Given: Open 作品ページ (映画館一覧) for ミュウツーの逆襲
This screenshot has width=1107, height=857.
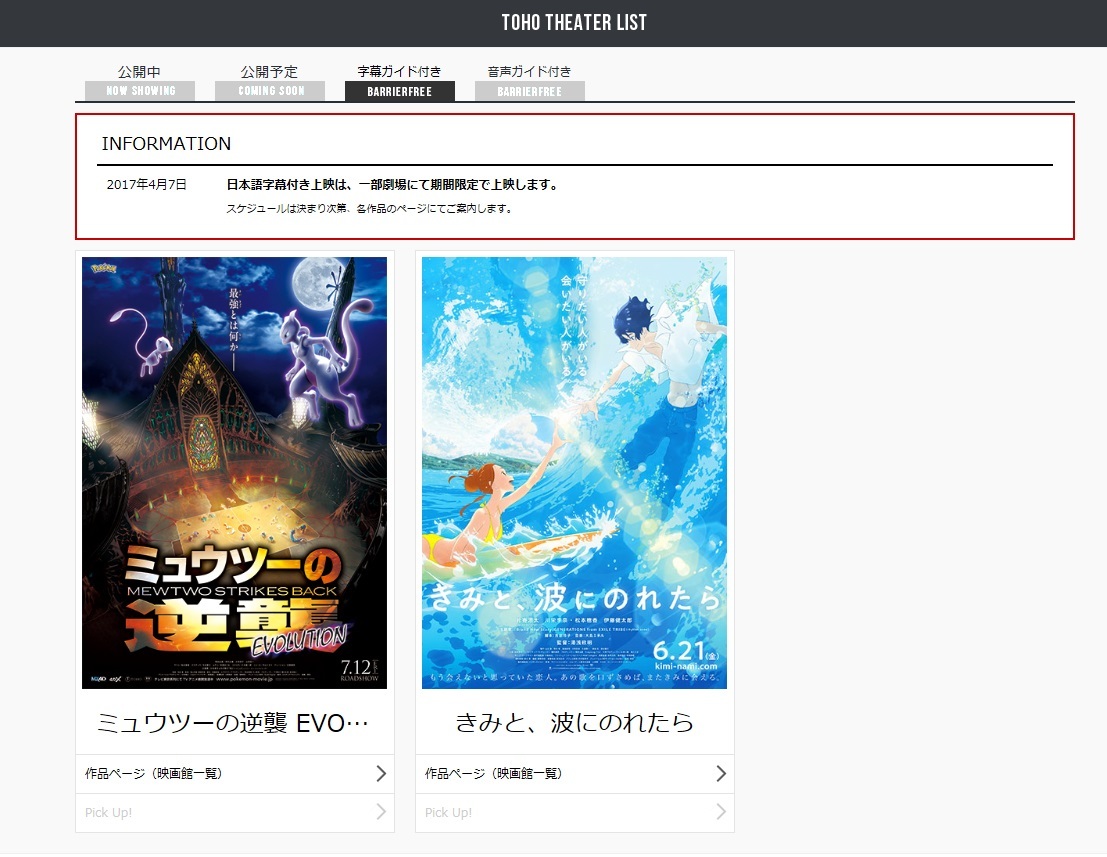Looking at the screenshot, I should point(235,774).
